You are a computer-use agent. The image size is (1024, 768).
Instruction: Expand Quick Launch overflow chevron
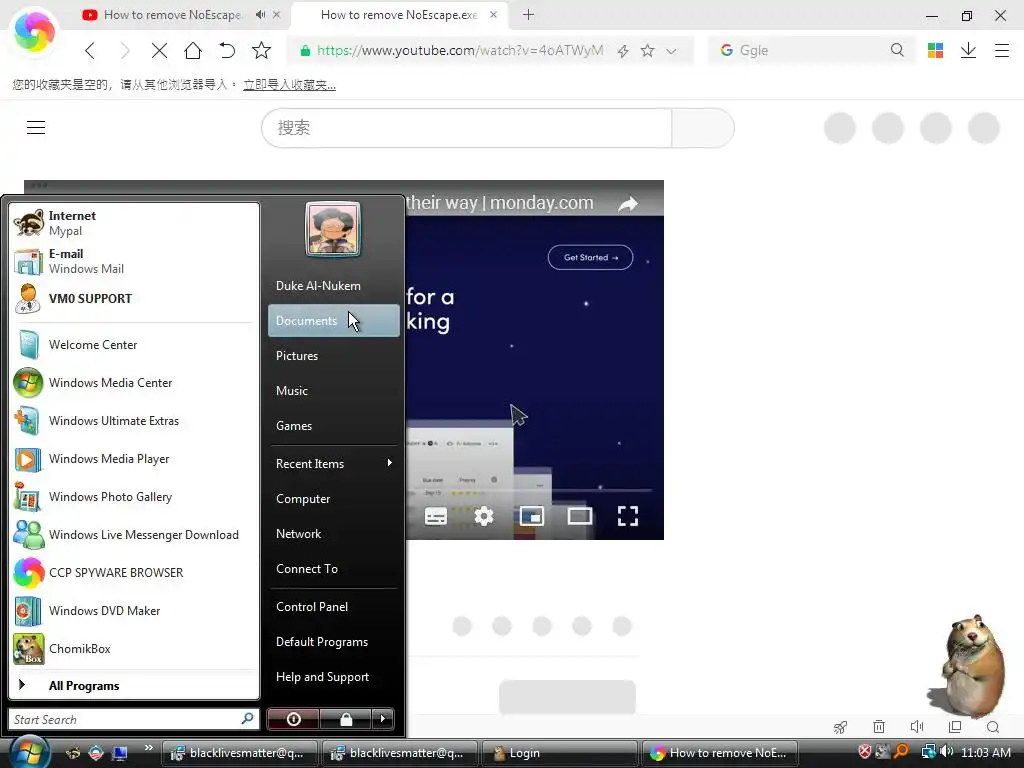click(148, 748)
